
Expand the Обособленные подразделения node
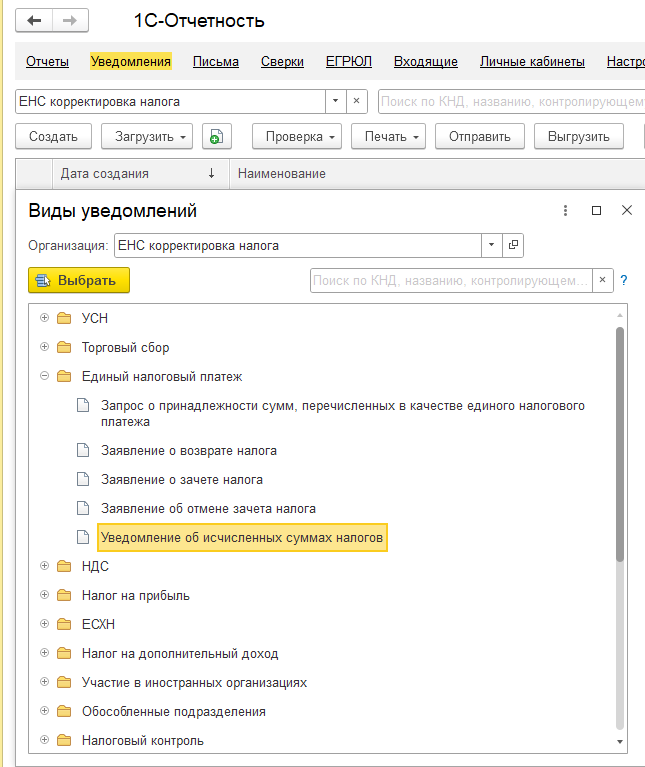tap(44, 710)
